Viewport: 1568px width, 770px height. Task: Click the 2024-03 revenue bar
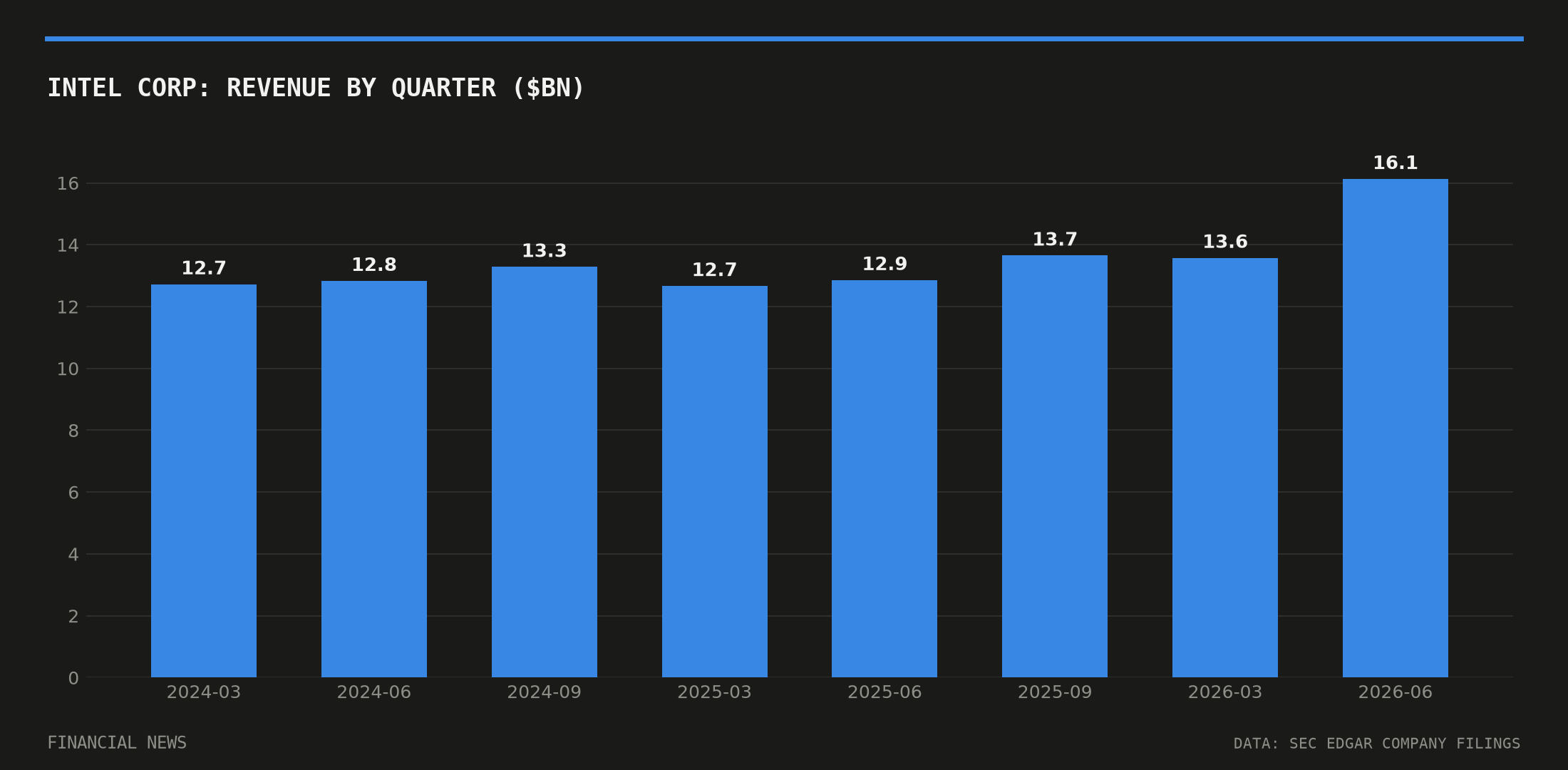click(204, 481)
